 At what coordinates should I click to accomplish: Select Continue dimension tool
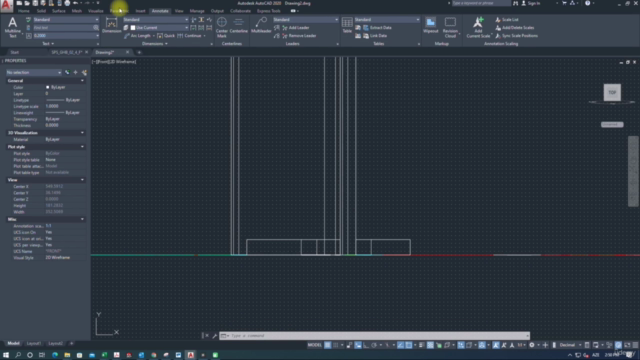coord(189,36)
